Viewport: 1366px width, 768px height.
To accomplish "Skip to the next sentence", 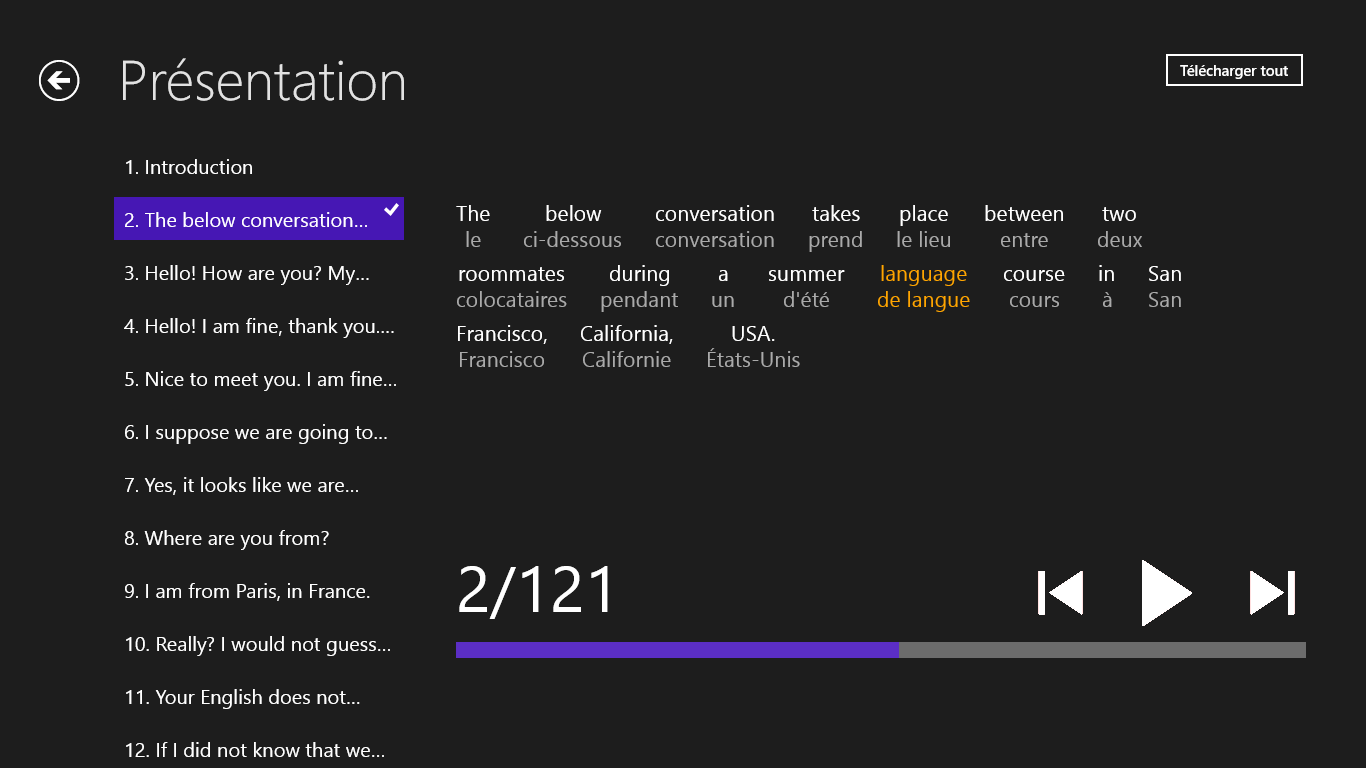I will [x=1272, y=593].
